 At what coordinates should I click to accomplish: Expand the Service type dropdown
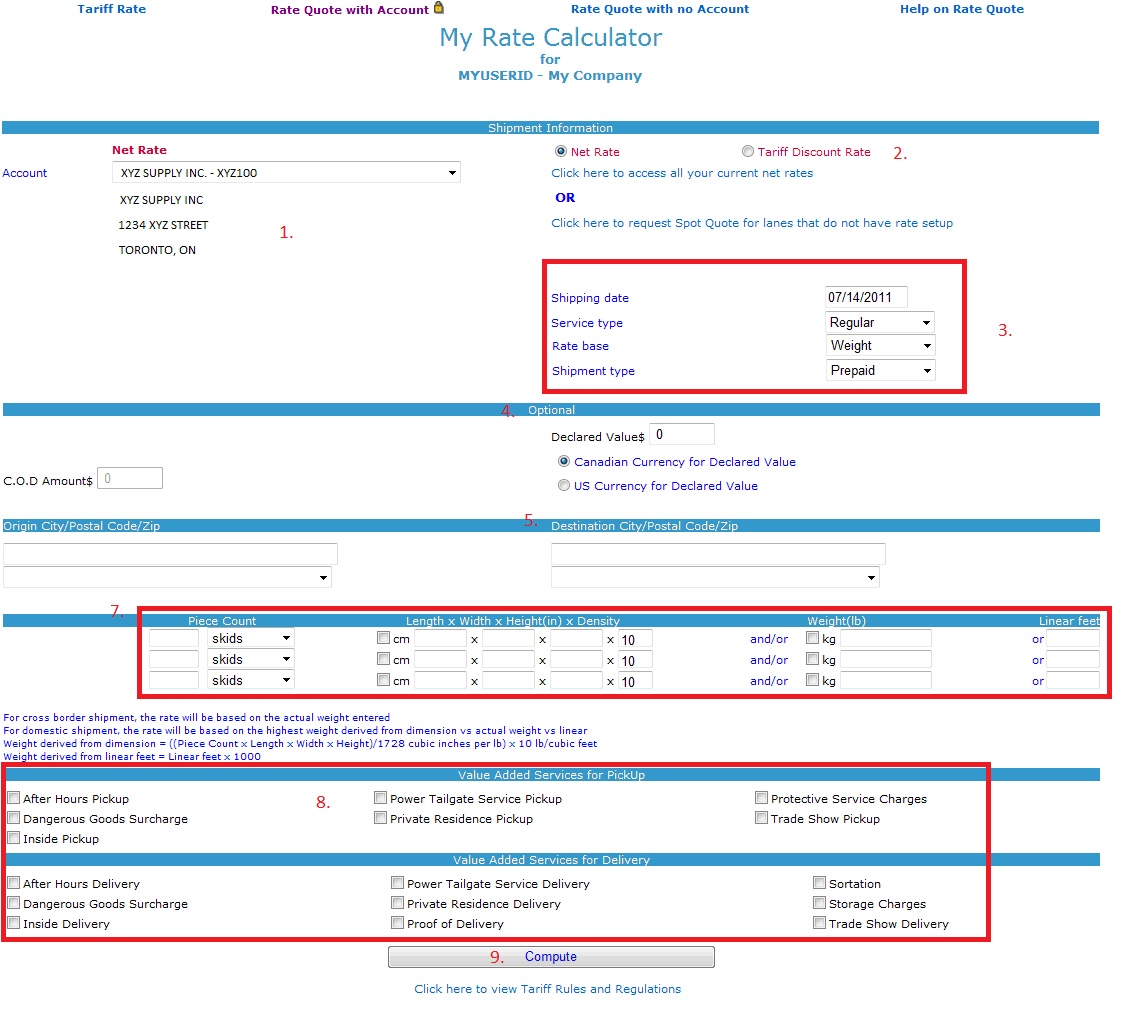click(880, 323)
